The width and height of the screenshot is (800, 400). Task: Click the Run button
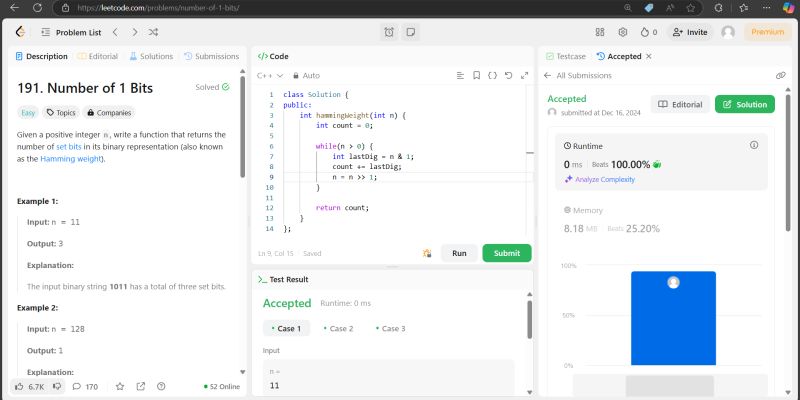459,253
